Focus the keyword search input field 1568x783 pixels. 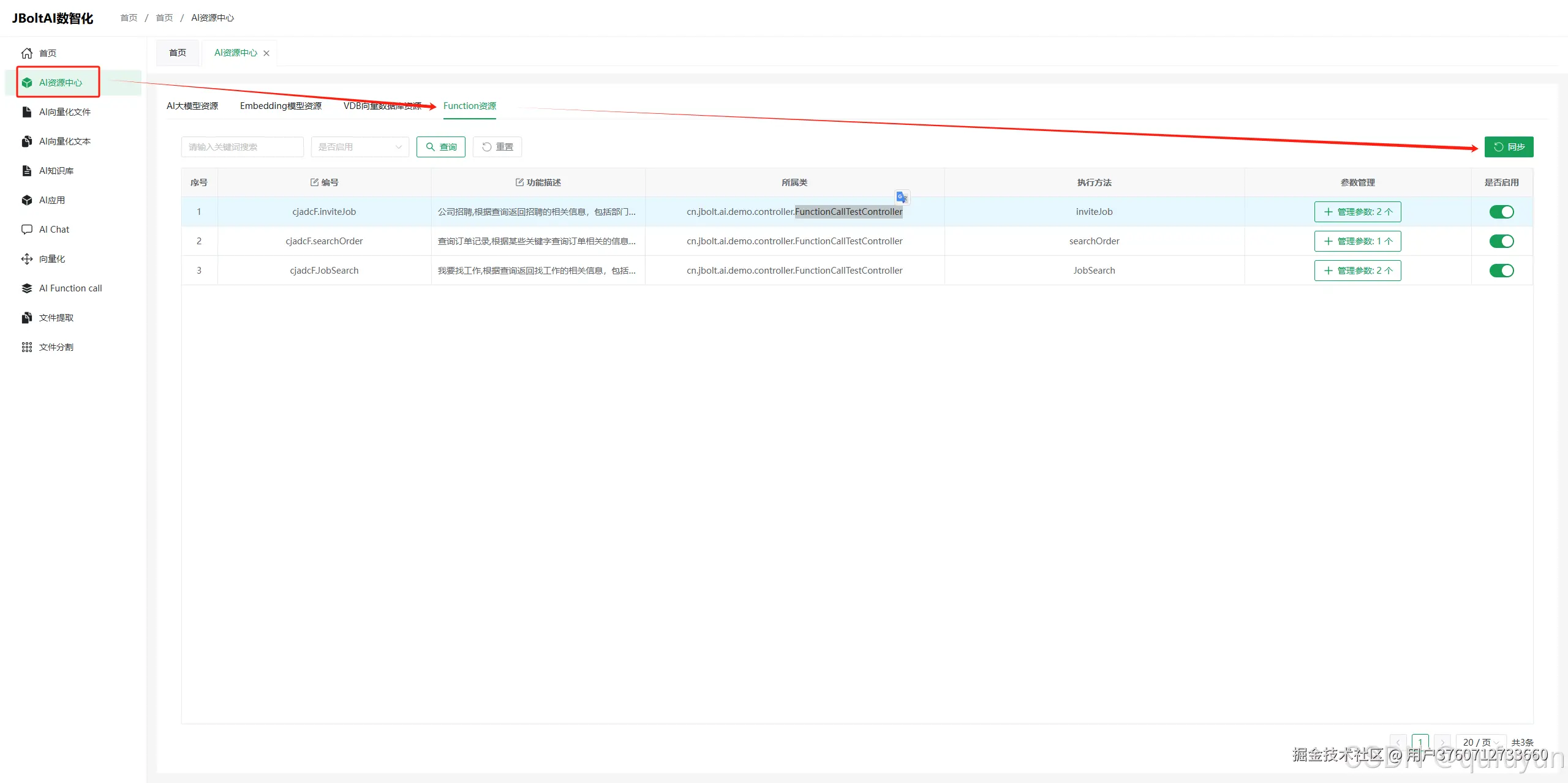pos(242,147)
